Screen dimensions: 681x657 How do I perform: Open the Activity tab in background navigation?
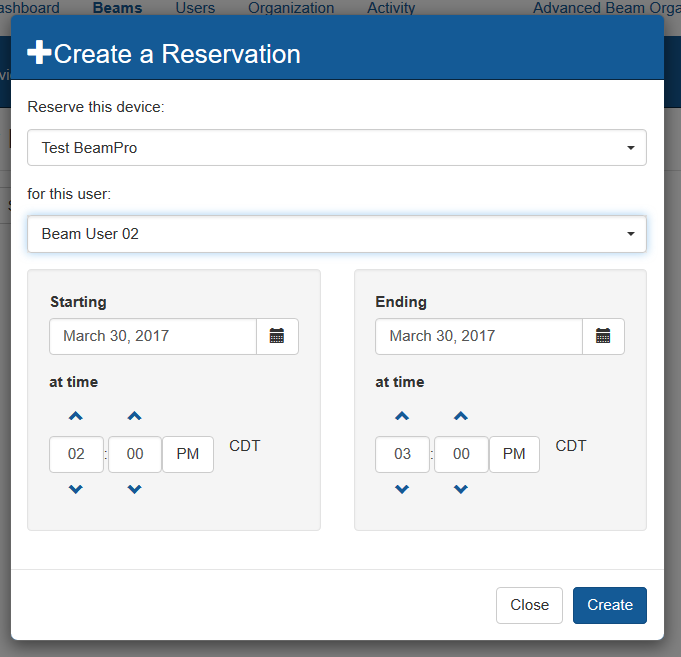click(x=391, y=8)
